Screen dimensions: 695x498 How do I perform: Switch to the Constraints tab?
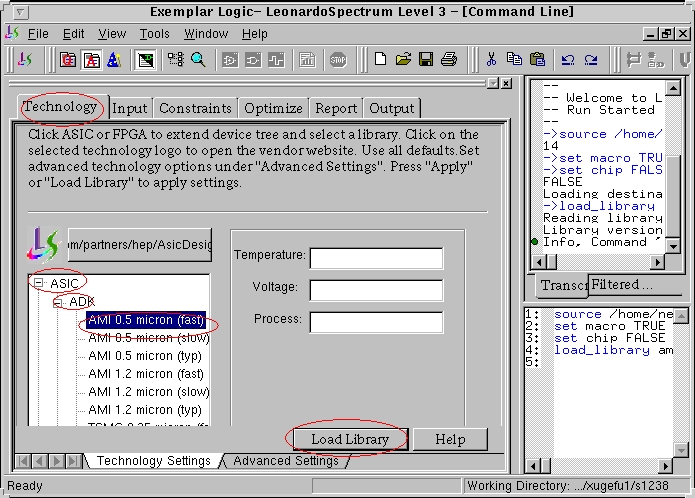195,108
